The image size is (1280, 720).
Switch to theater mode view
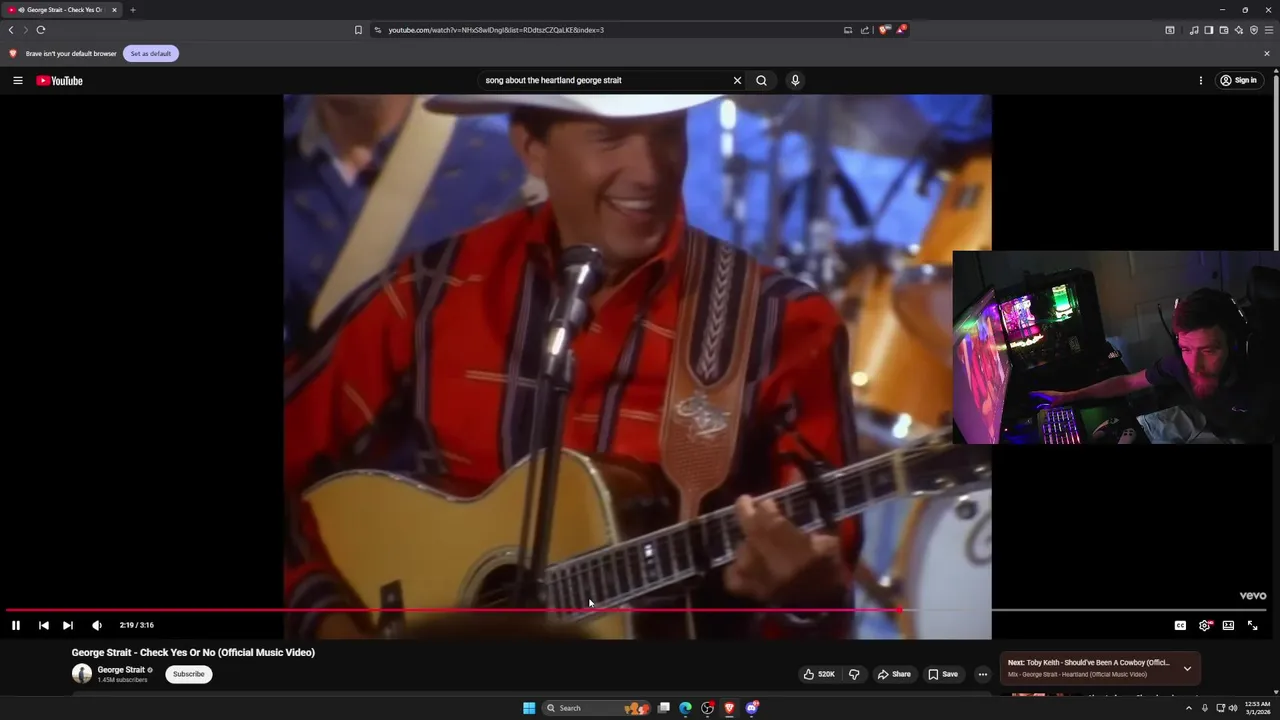pyautogui.click(x=1228, y=625)
